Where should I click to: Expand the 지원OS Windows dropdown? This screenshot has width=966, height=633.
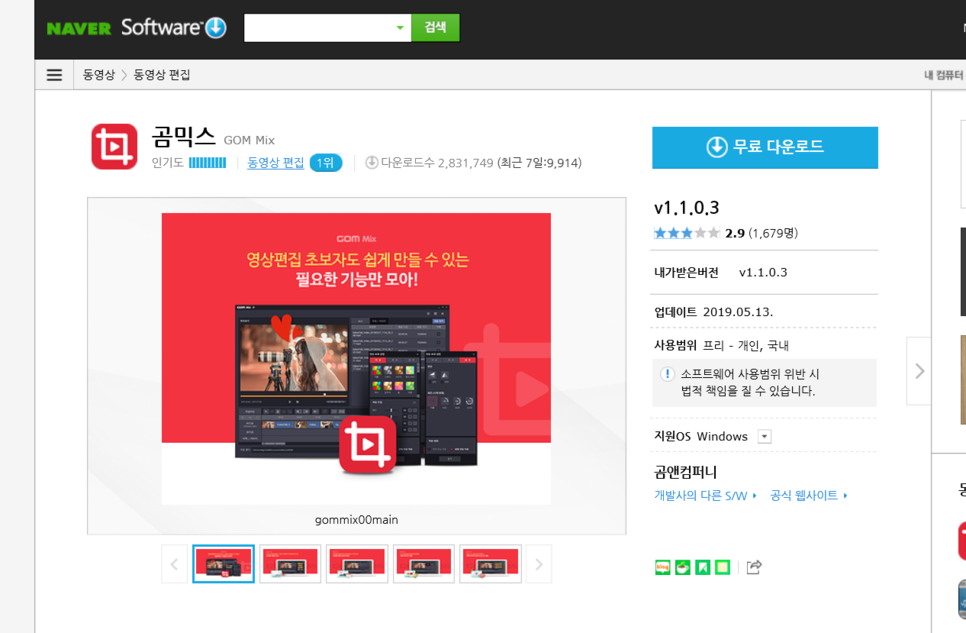coord(764,436)
